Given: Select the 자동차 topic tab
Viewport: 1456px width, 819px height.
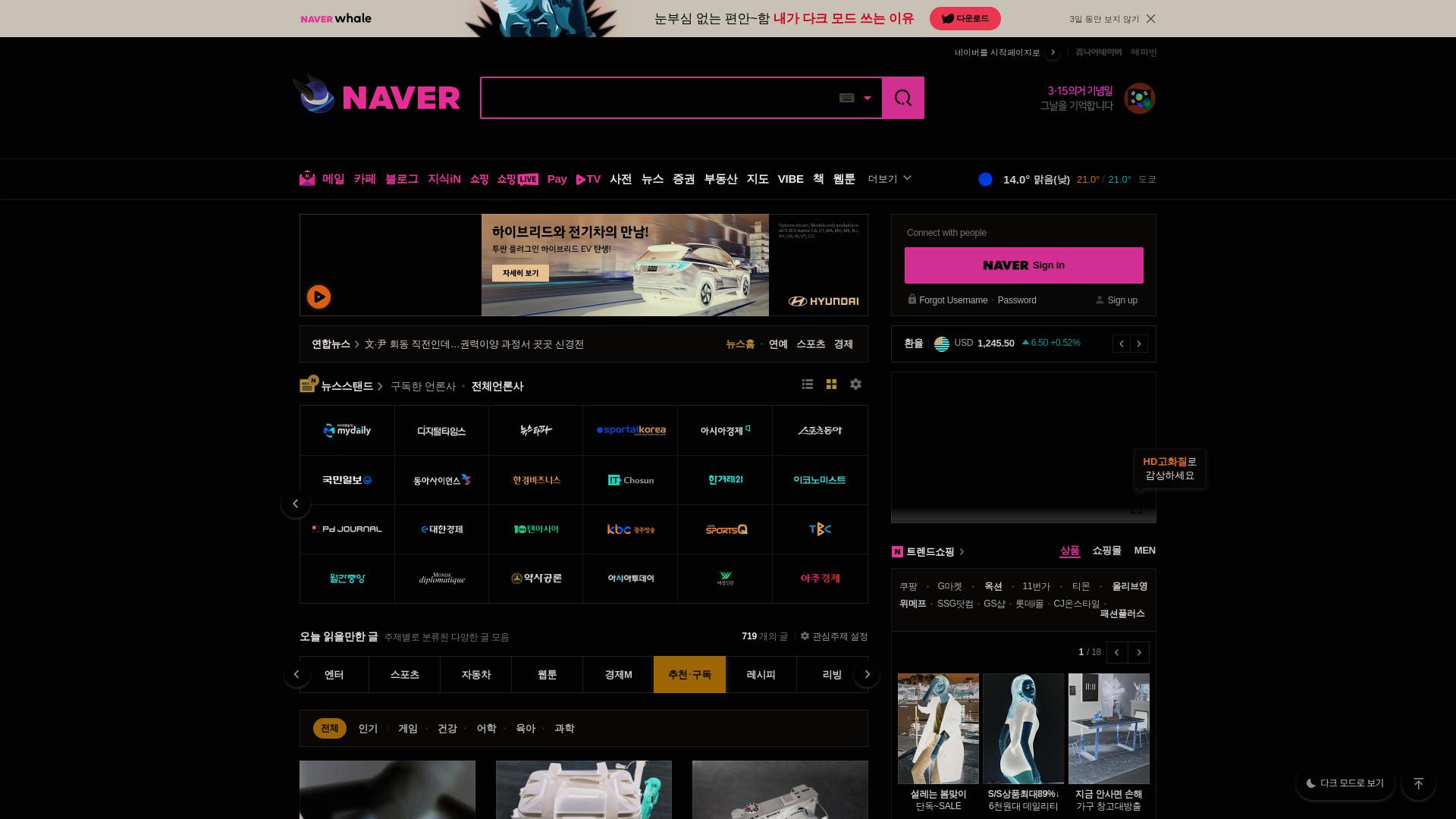Looking at the screenshot, I should [x=476, y=675].
